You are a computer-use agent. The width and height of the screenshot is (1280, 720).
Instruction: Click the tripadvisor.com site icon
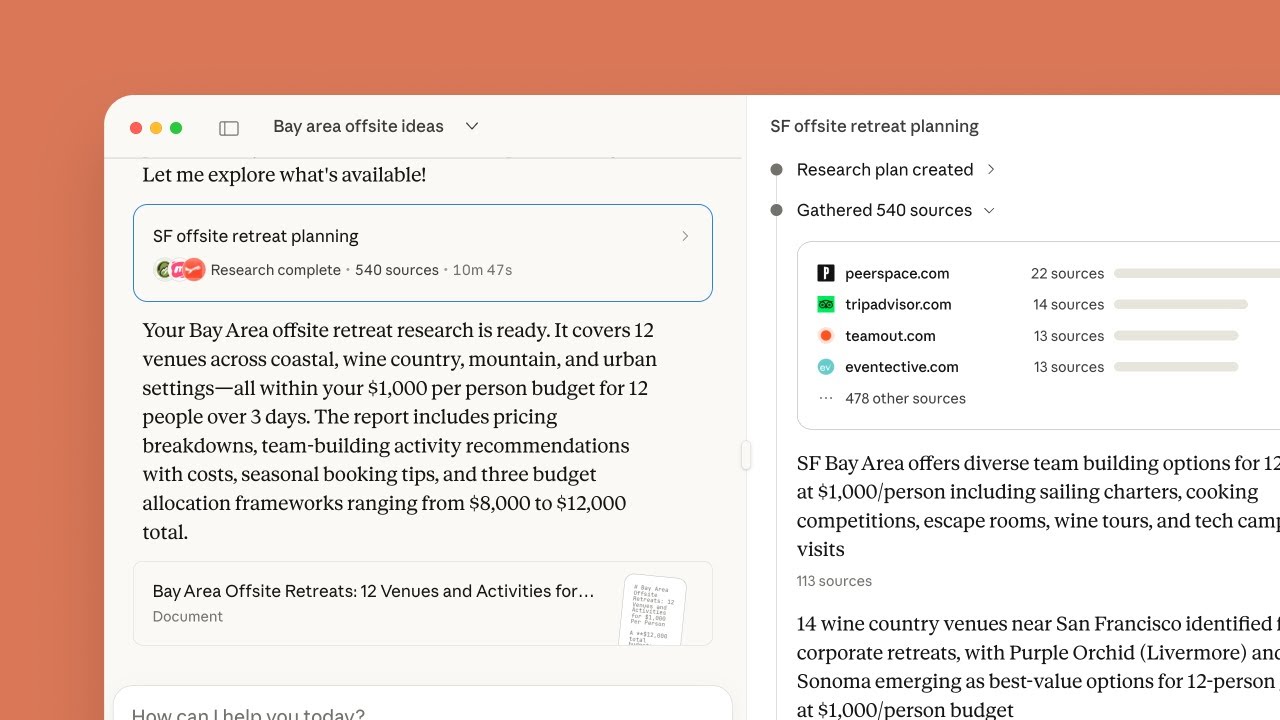(x=826, y=304)
